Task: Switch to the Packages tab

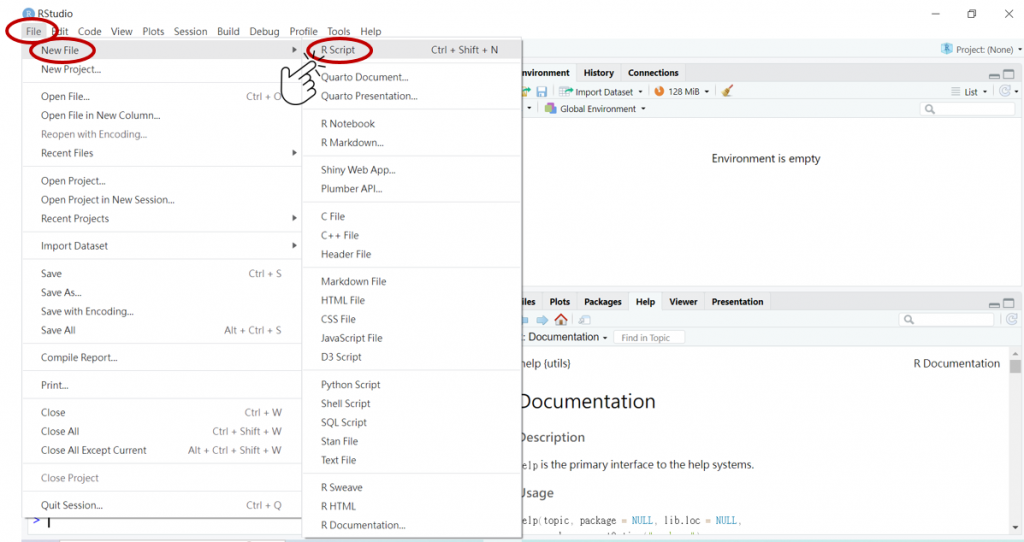Action: 603,302
